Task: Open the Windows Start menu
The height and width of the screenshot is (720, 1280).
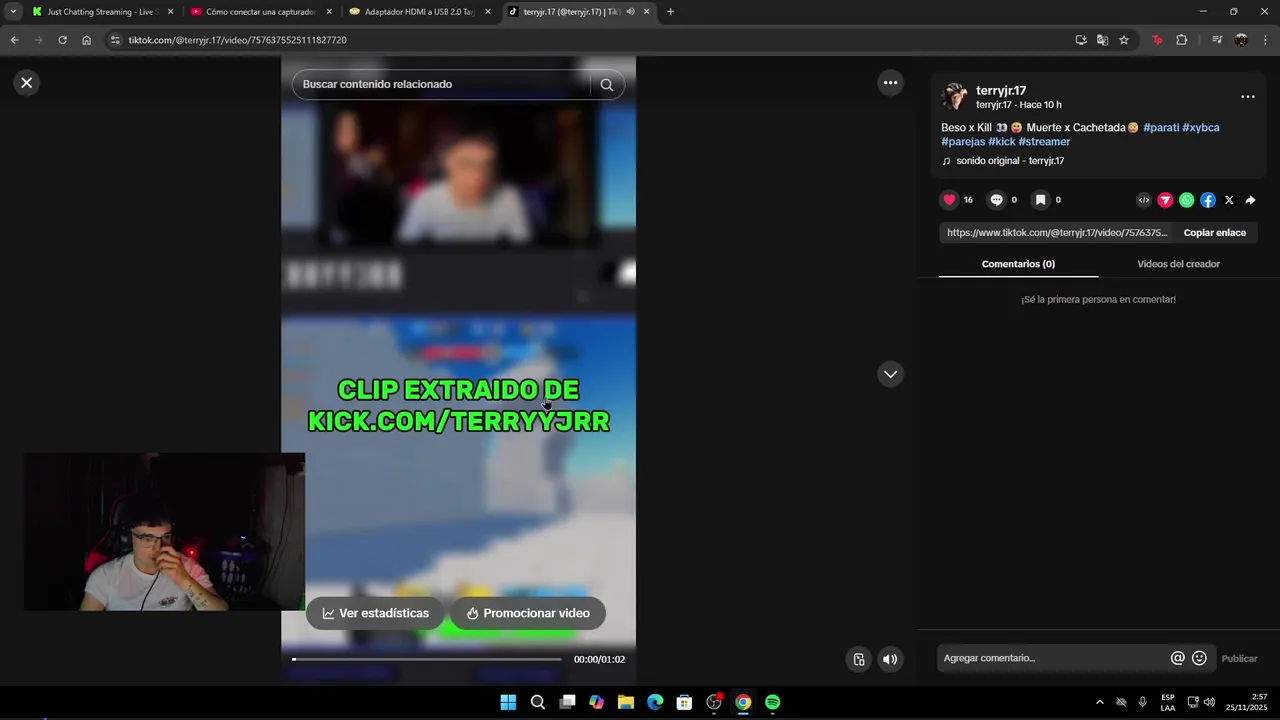Action: point(508,702)
